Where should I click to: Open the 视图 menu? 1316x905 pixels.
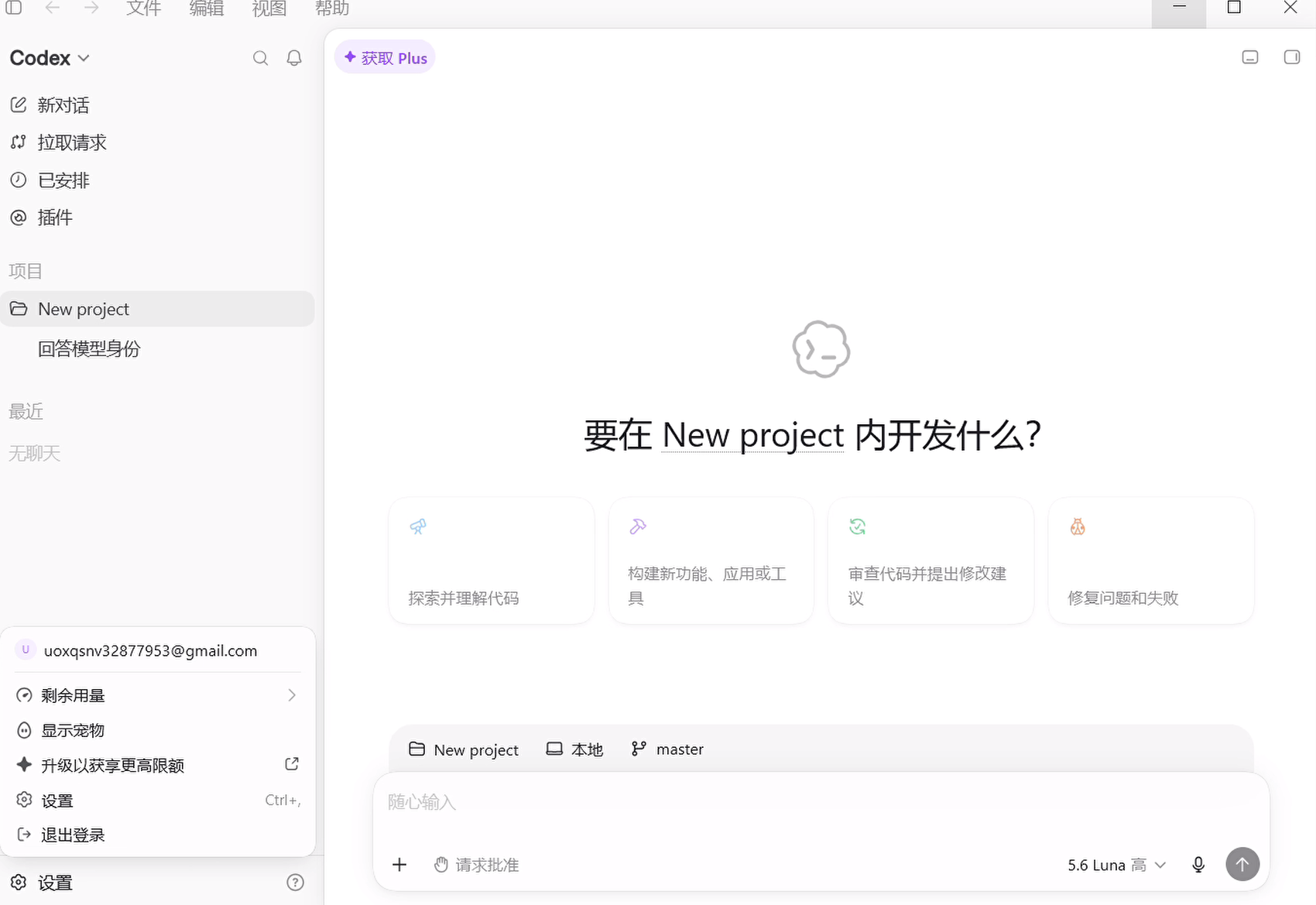[x=269, y=9]
